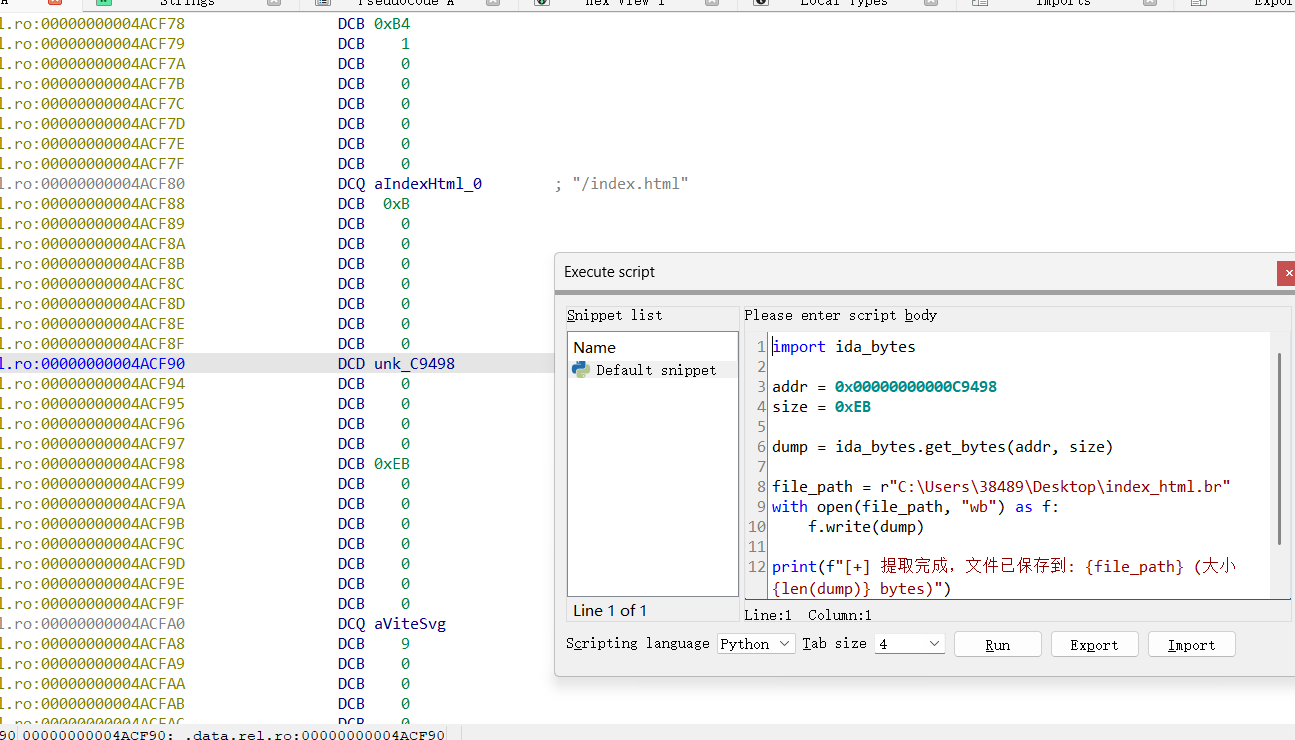This screenshot has height=740, width=1295.
Task: Click the print statement line in the script
Action: pos(1004,577)
